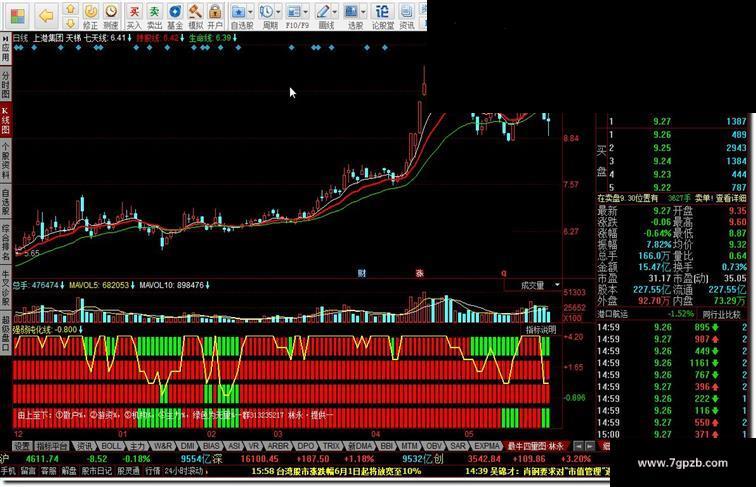The height and width of the screenshot is (487, 756).
Task: Open 留言 in bottom bar
Action: 27,471
